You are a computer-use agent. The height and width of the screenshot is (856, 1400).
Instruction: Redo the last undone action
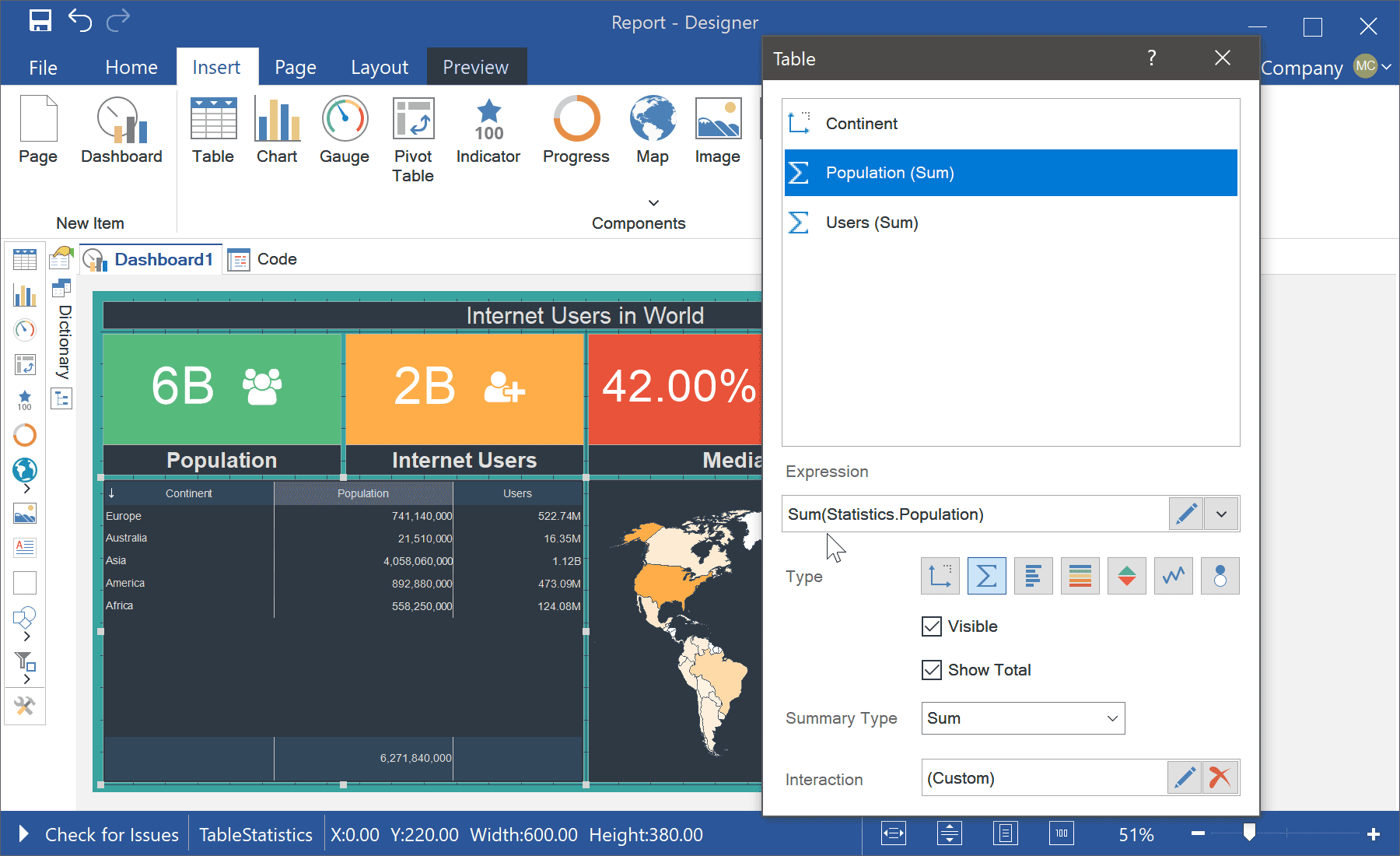point(117,21)
